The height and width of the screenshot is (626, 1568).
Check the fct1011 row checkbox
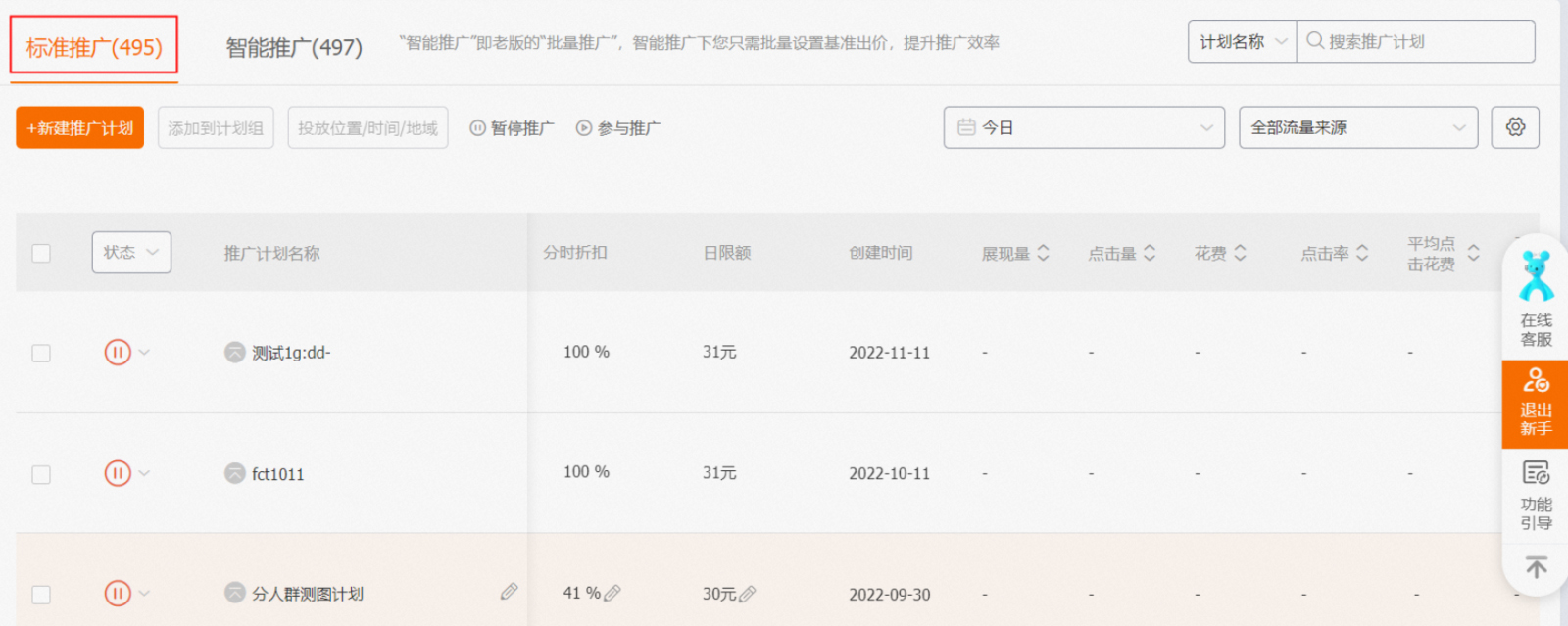pos(41,474)
